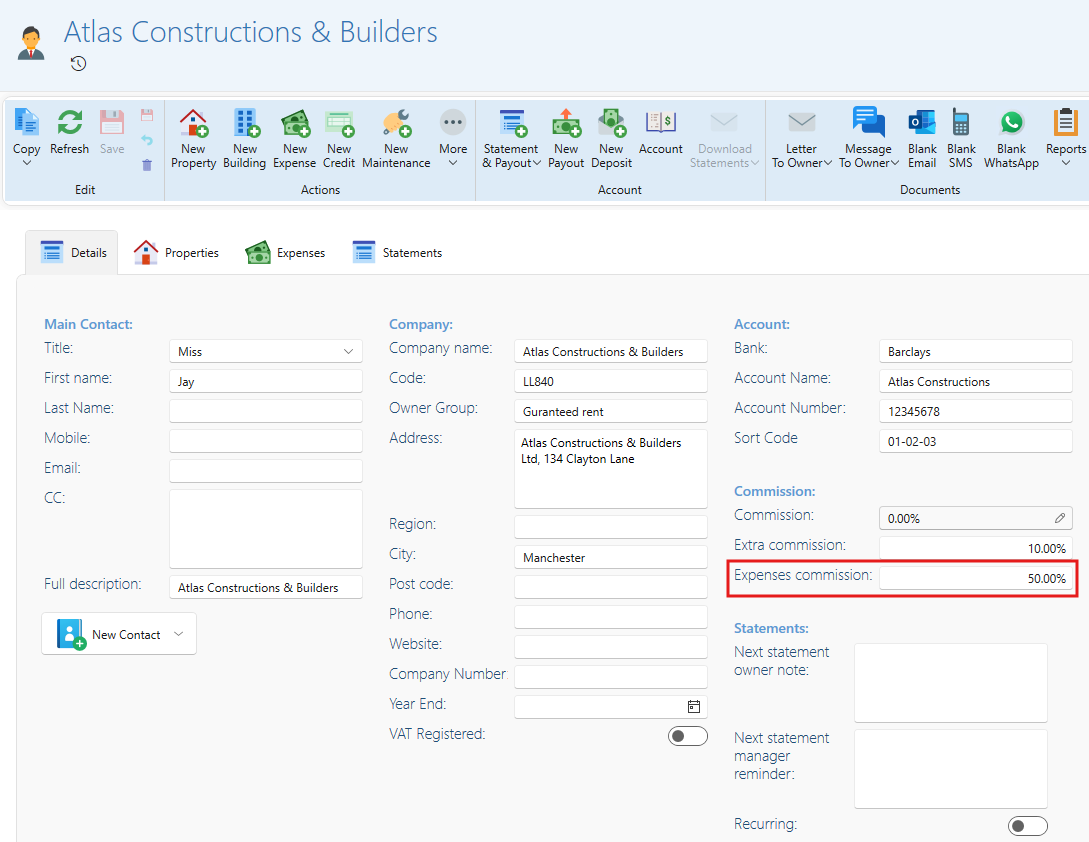The width and height of the screenshot is (1089, 842).
Task: Click the Phone field
Action: (x=611, y=617)
